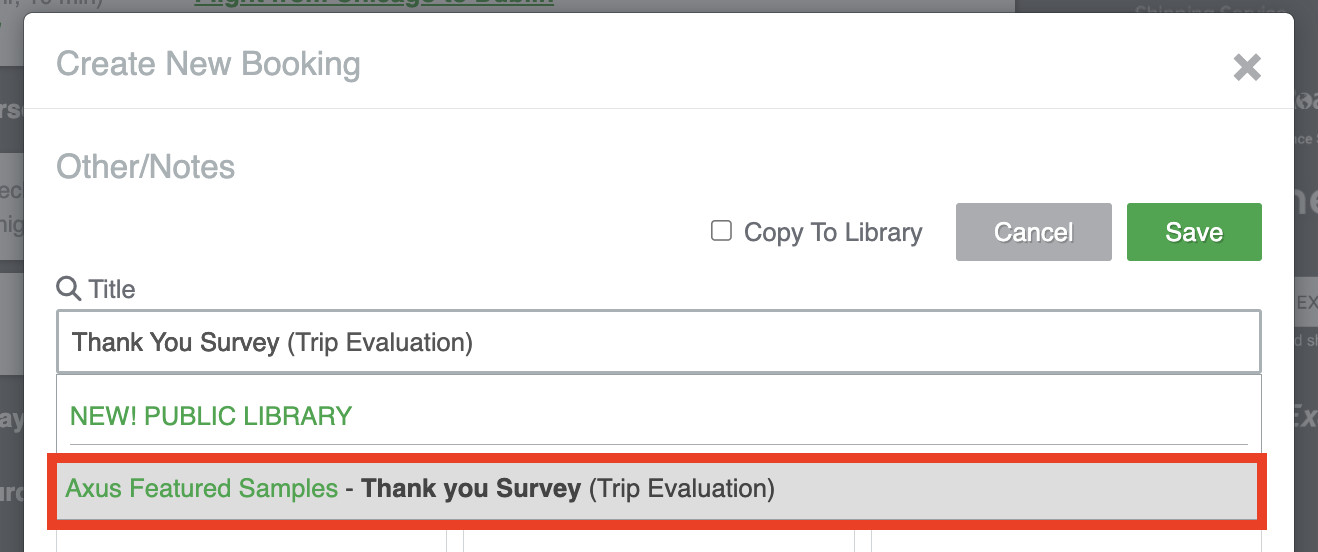
Task: Focus the Title search input field
Action: pos(659,342)
